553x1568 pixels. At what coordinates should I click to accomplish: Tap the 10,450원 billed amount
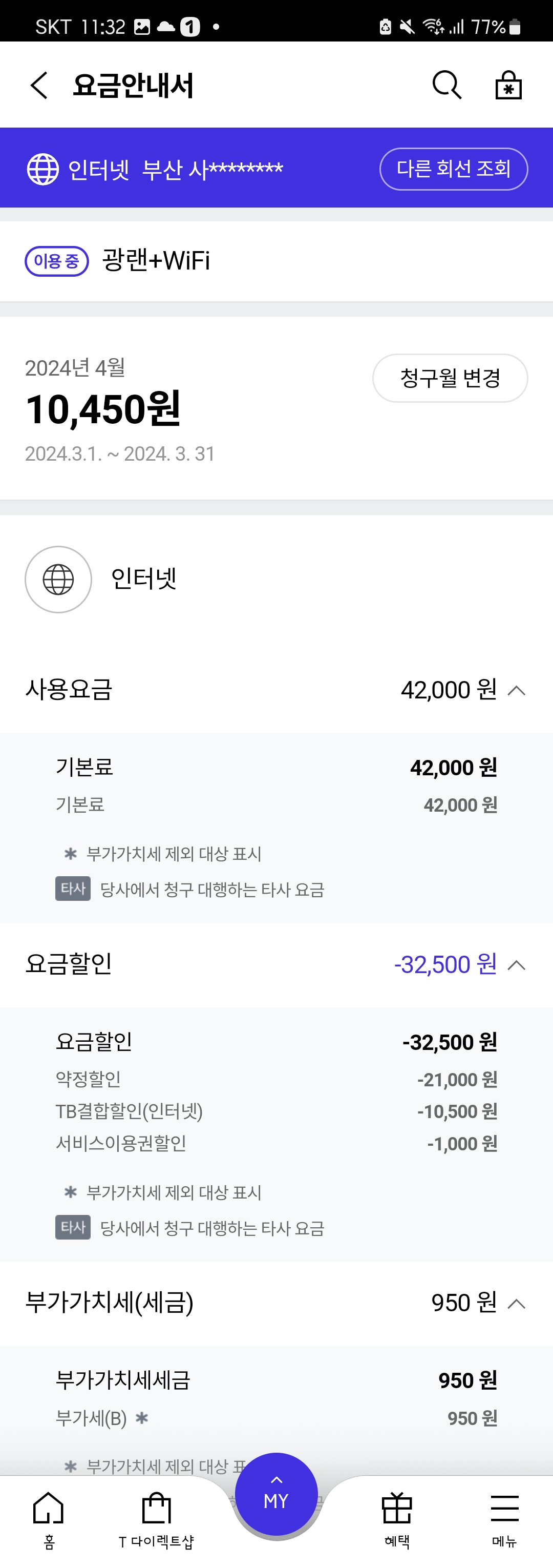coord(103,408)
